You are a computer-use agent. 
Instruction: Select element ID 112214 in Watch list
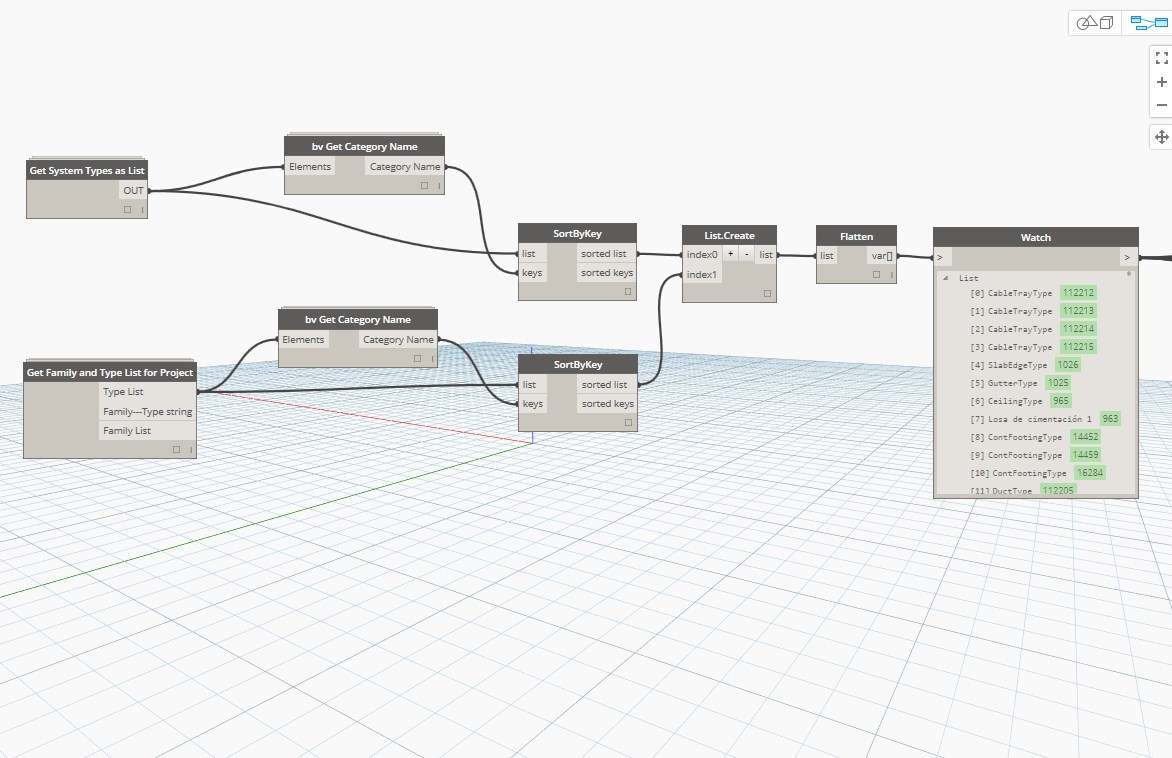coord(1078,329)
